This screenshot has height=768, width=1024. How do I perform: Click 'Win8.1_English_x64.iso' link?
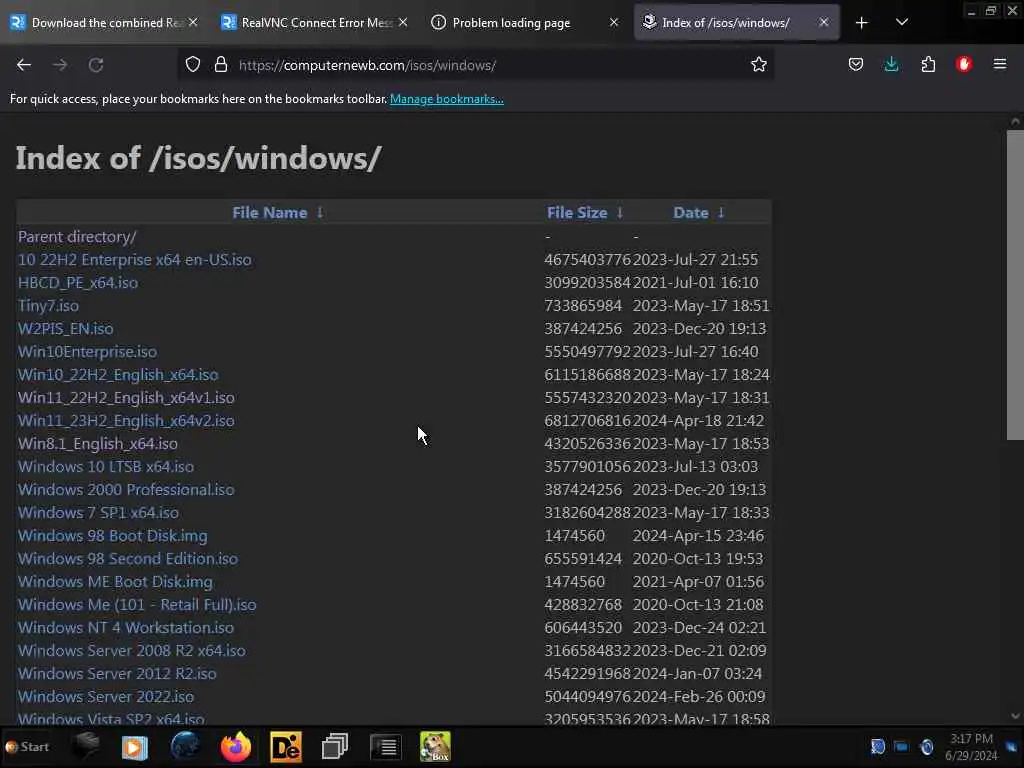(x=98, y=443)
